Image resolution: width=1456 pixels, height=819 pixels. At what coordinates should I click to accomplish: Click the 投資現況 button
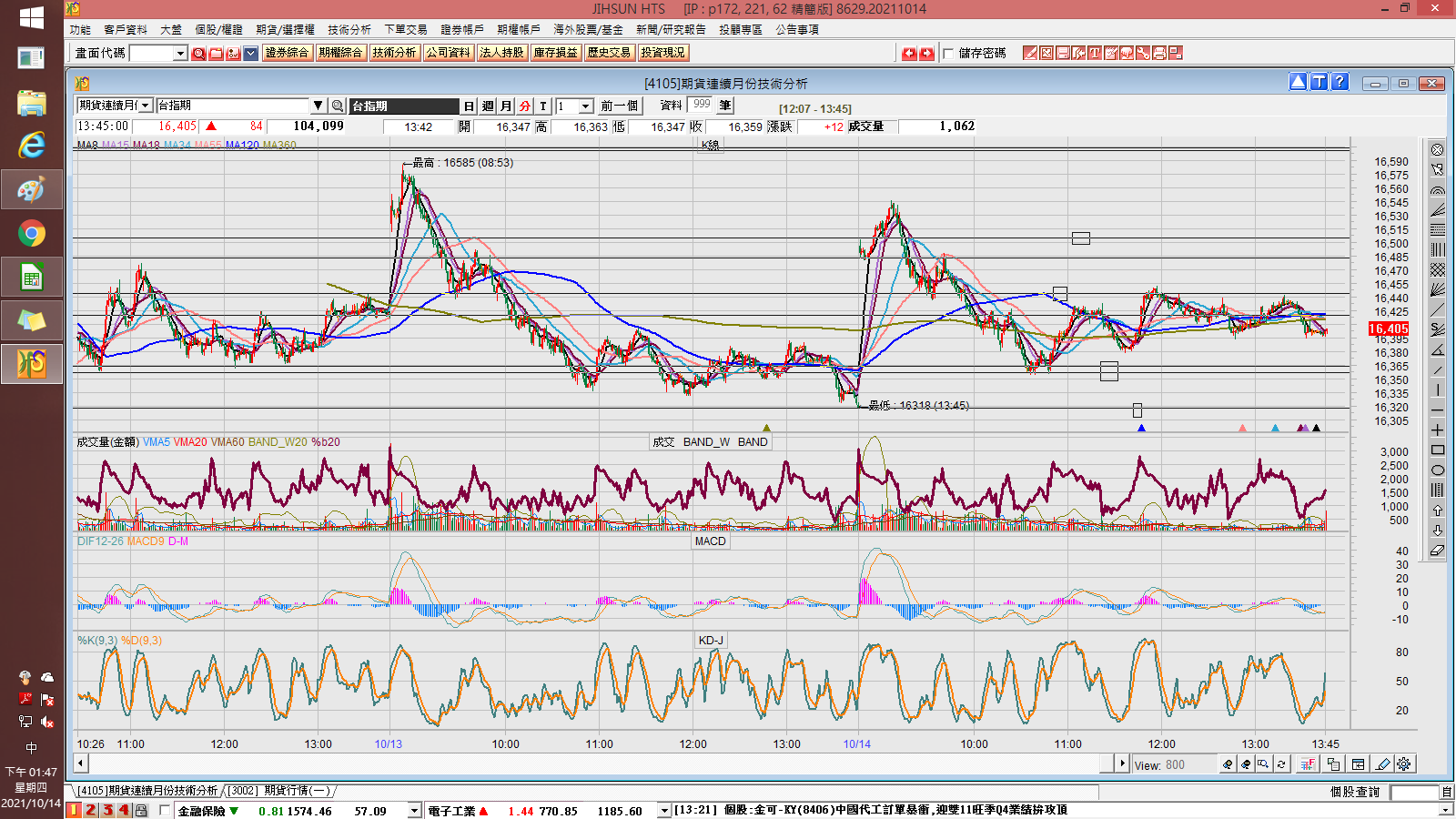point(662,53)
